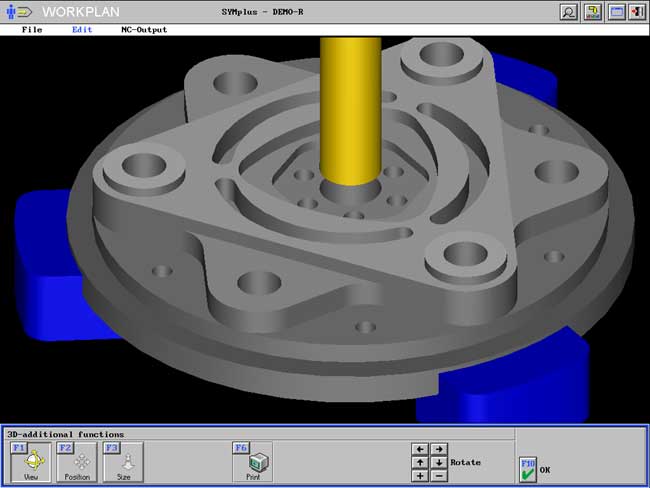Confirm with the F10 OK button
This screenshot has height=488, width=650.
529,470
